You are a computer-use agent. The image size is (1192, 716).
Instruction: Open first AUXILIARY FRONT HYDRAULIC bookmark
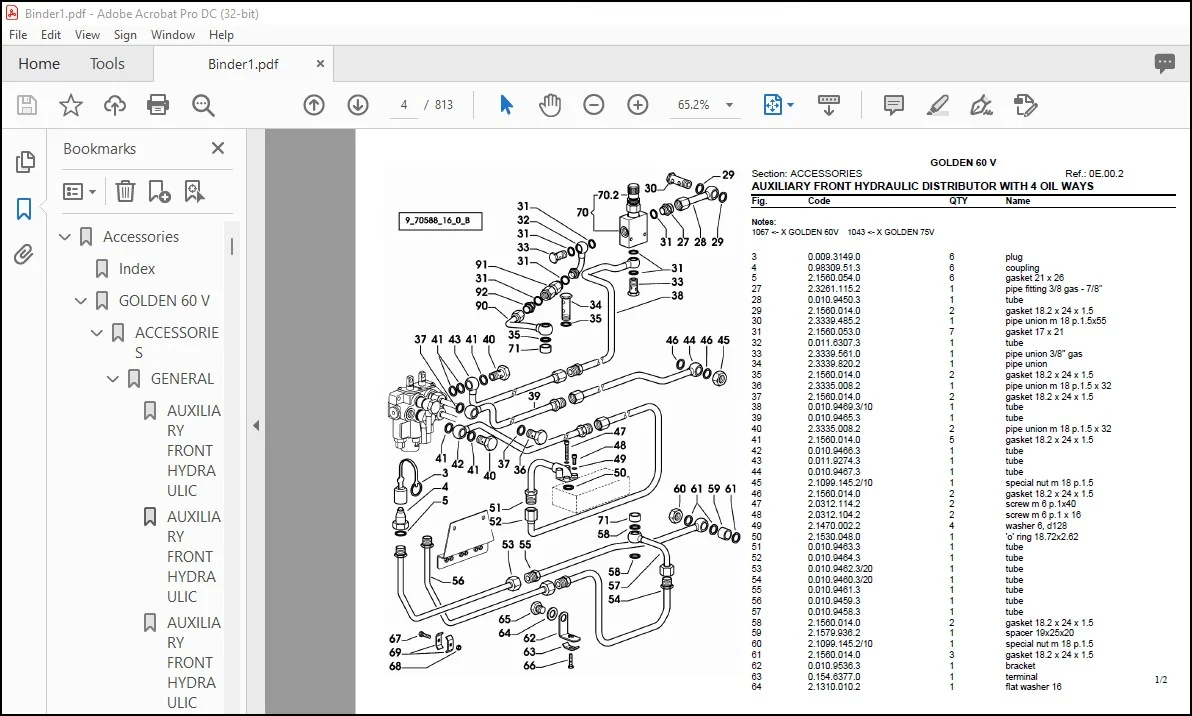coord(194,451)
